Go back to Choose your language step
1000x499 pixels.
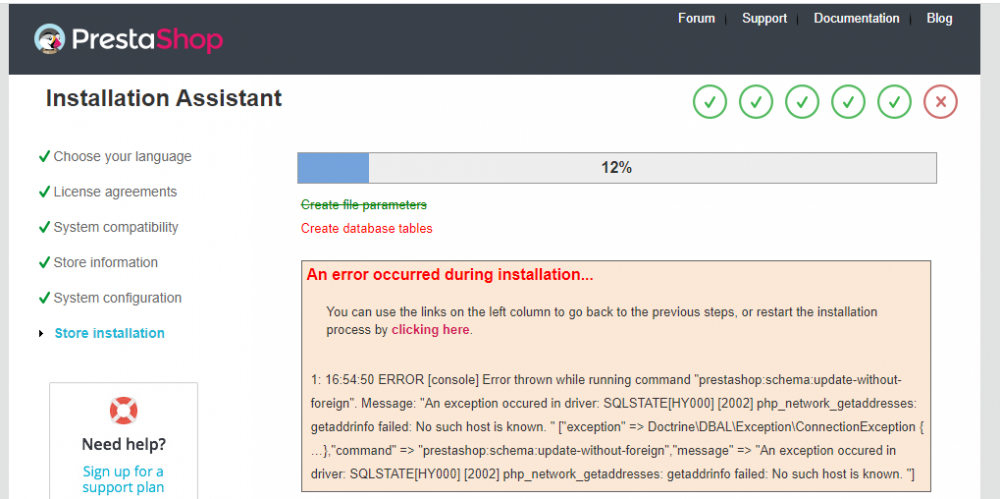click(x=122, y=156)
